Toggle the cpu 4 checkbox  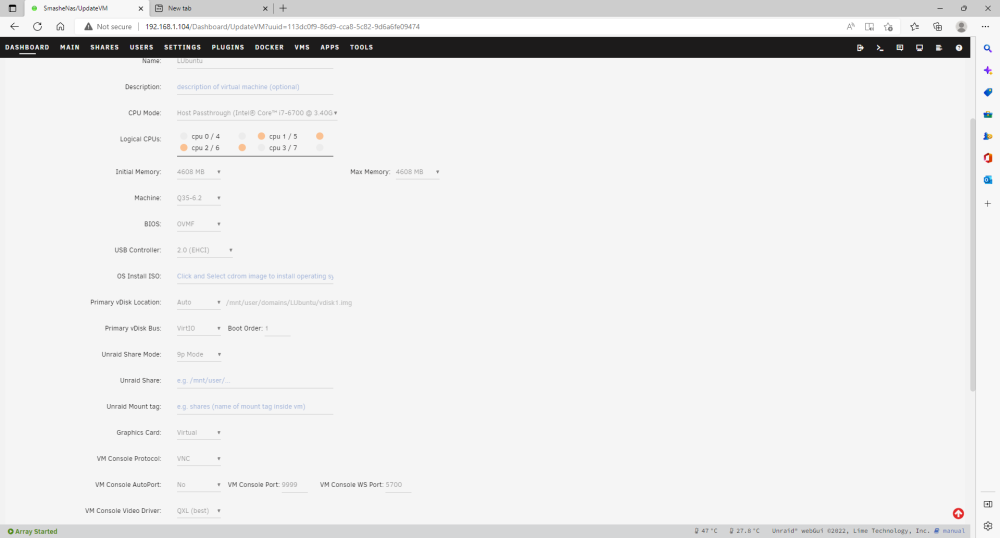242,136
